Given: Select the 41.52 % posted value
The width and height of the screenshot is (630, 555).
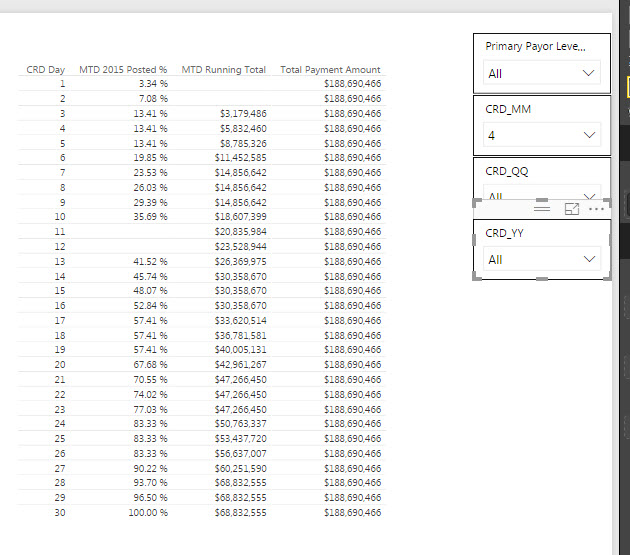Looking at the screenshot, I should click(x=150, y=262).
